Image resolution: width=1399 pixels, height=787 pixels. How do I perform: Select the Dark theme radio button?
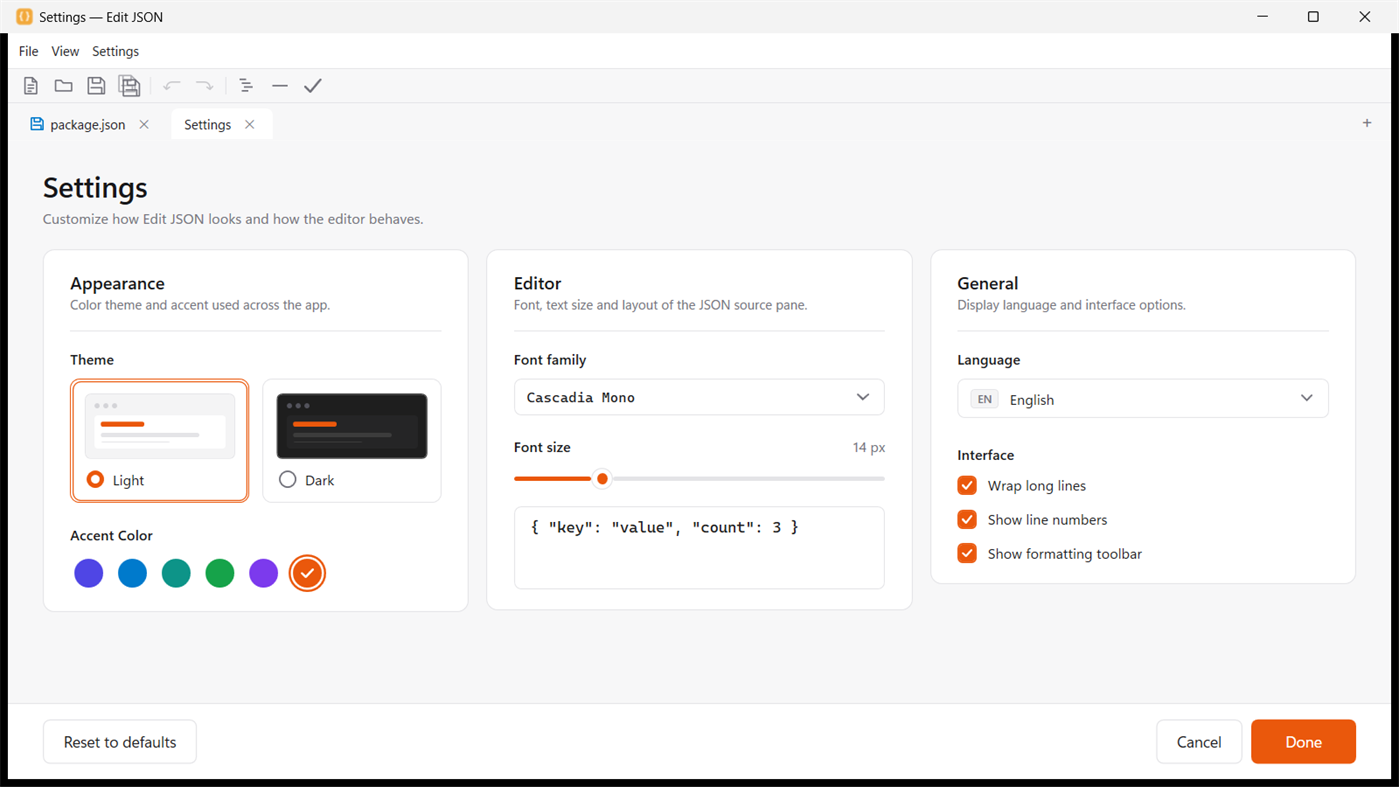coord(288,480)
